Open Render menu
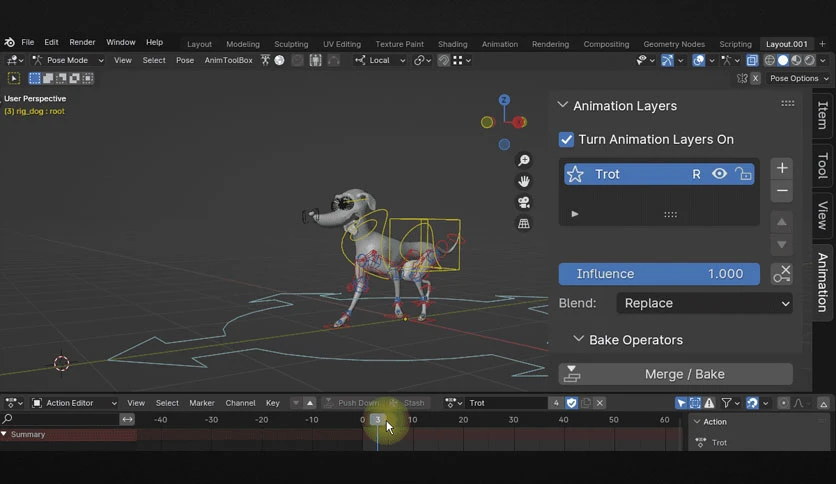The image size is (836, 484). (82, 42)
